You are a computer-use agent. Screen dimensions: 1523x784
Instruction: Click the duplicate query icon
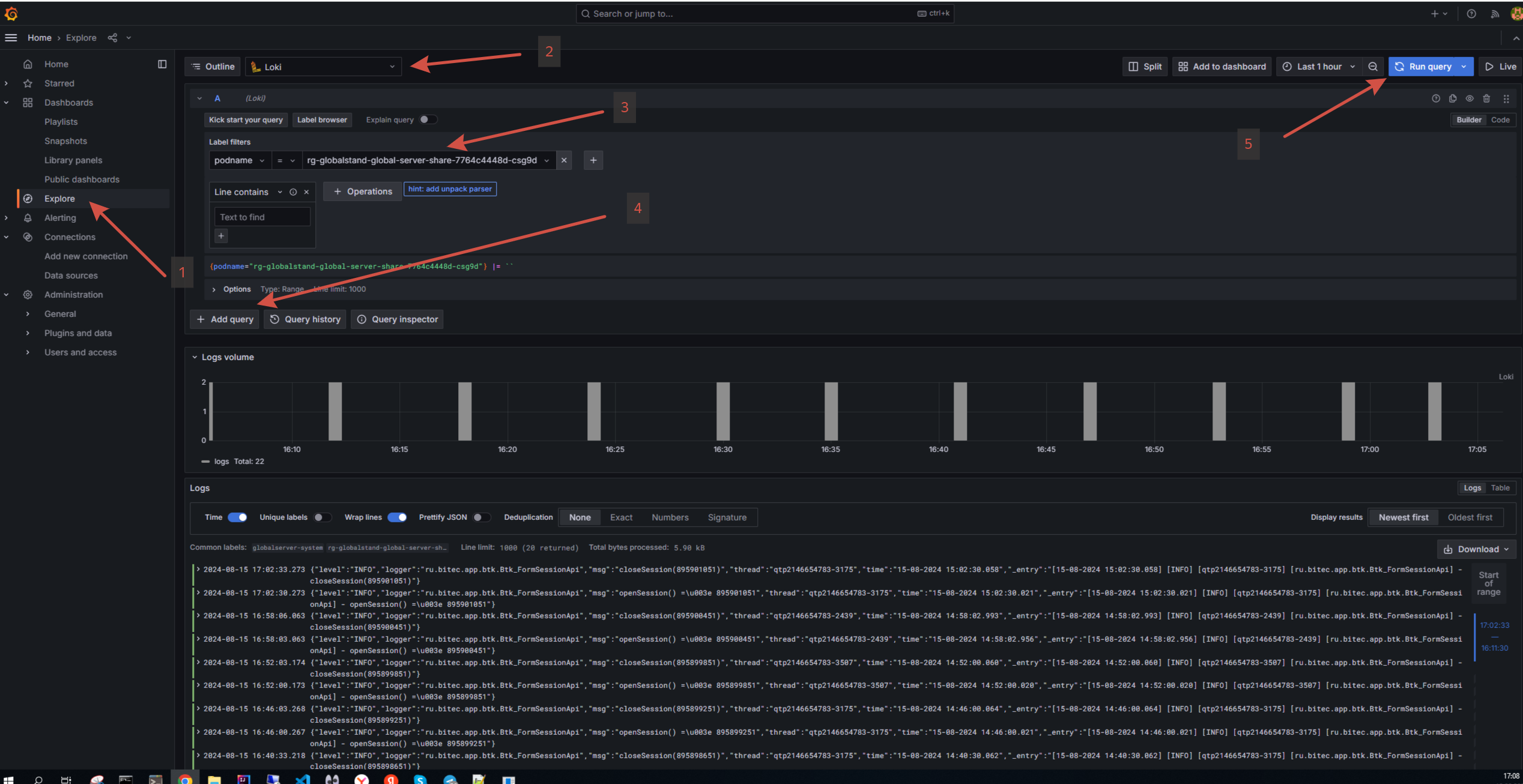click(x=1453, y=98)
